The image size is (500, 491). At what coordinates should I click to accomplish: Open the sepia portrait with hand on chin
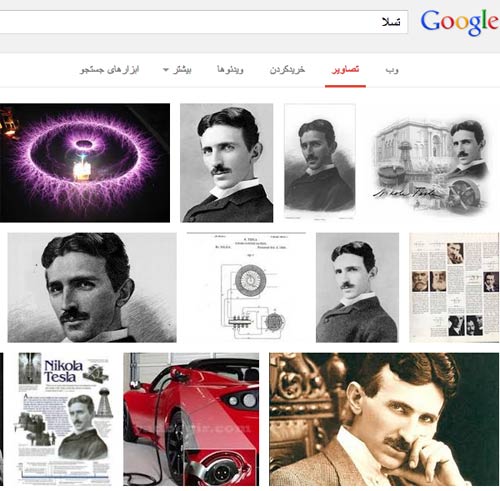tap(384, 419)
